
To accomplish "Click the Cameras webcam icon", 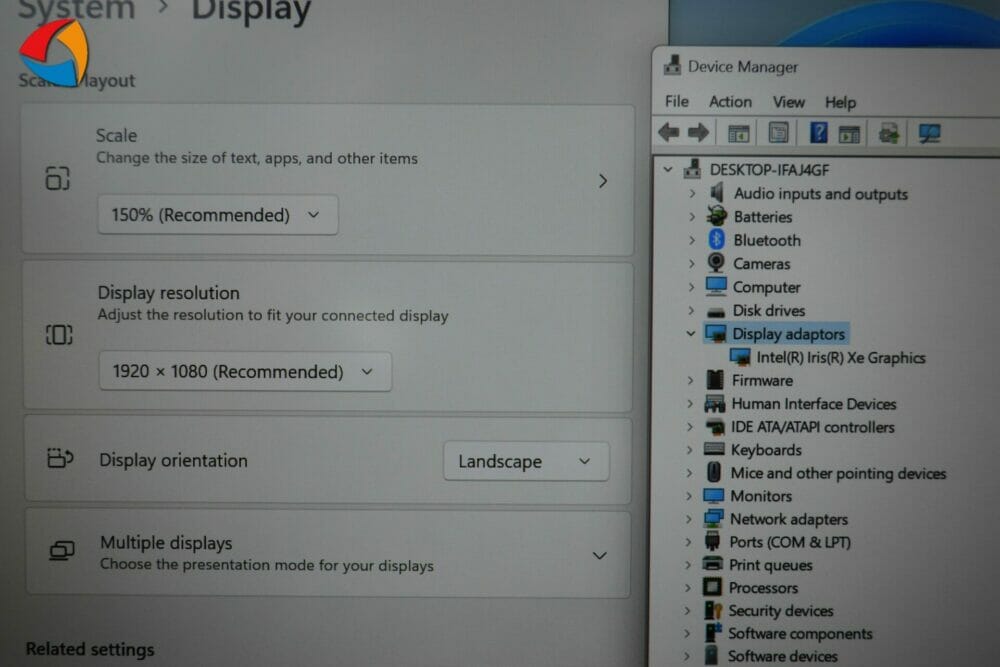I will tap(716, 263).
